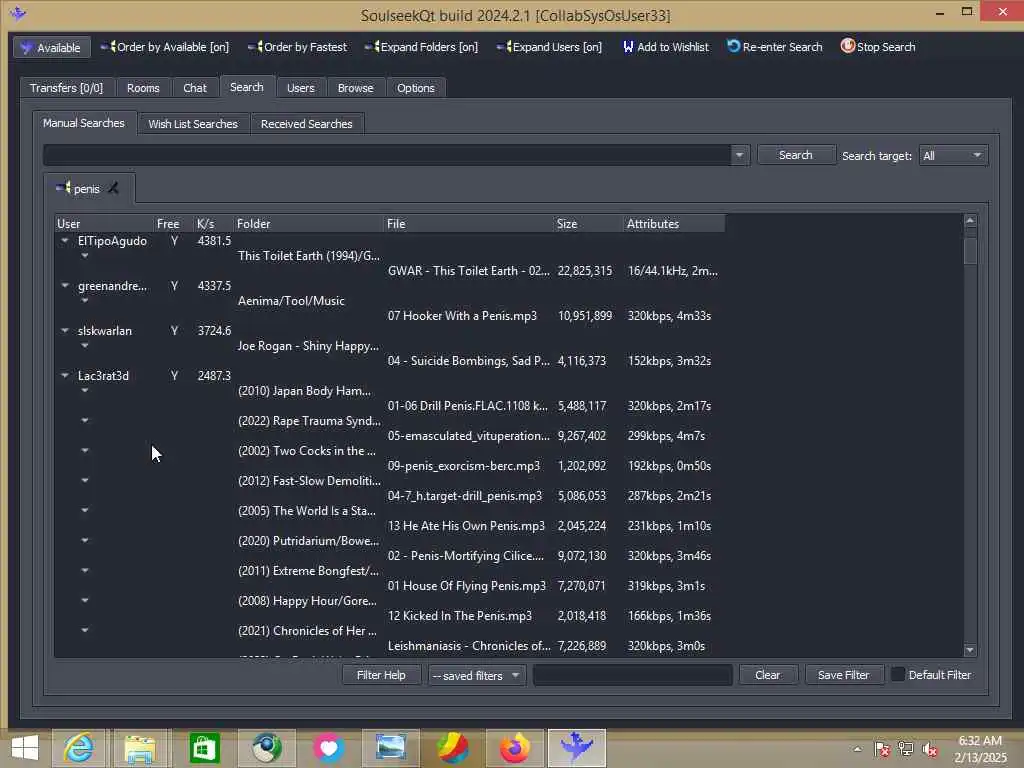This screenshot has height=768, width=1024.
Task: Click the network tray icon
Action: point(906,749)
